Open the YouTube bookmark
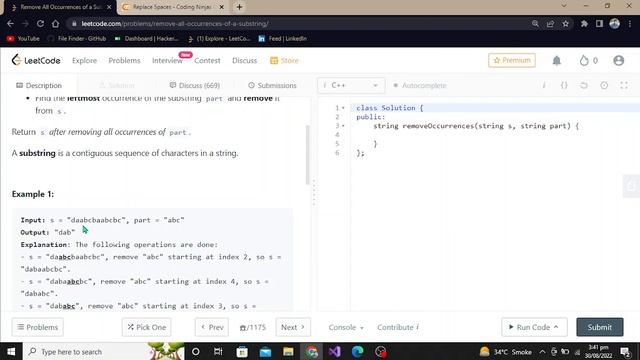This screenshot has width=640, height=360. (x=23, y=38)
